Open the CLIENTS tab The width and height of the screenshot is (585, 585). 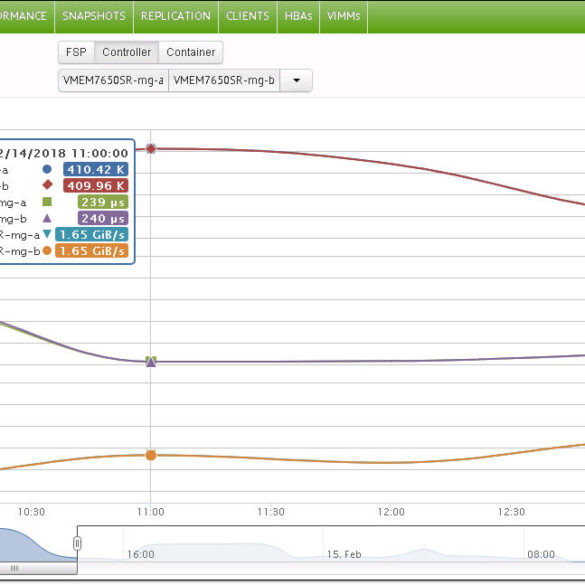point(248,16)
